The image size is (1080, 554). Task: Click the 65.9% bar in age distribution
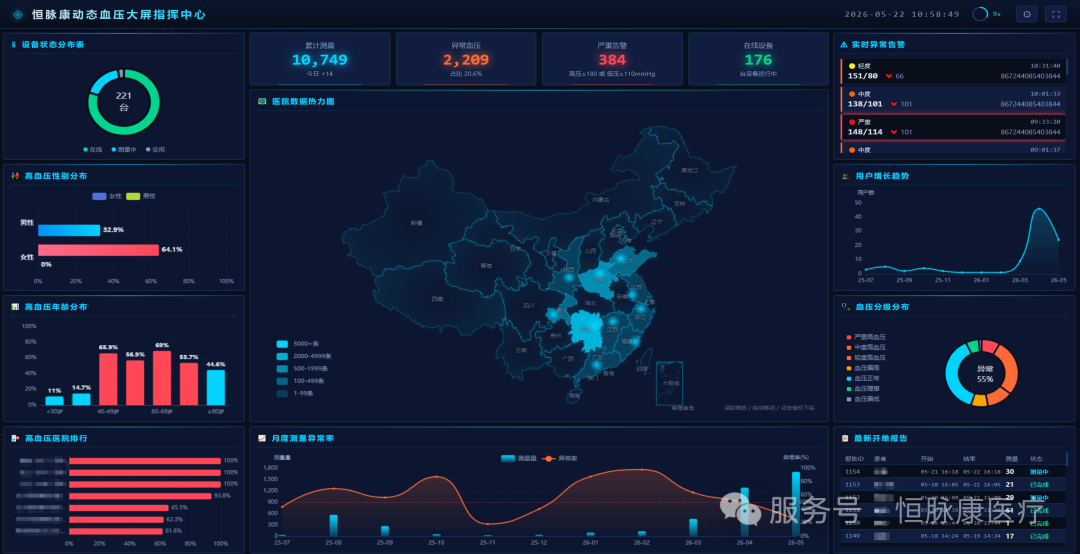pyautogui.click(x=108, y=379)
